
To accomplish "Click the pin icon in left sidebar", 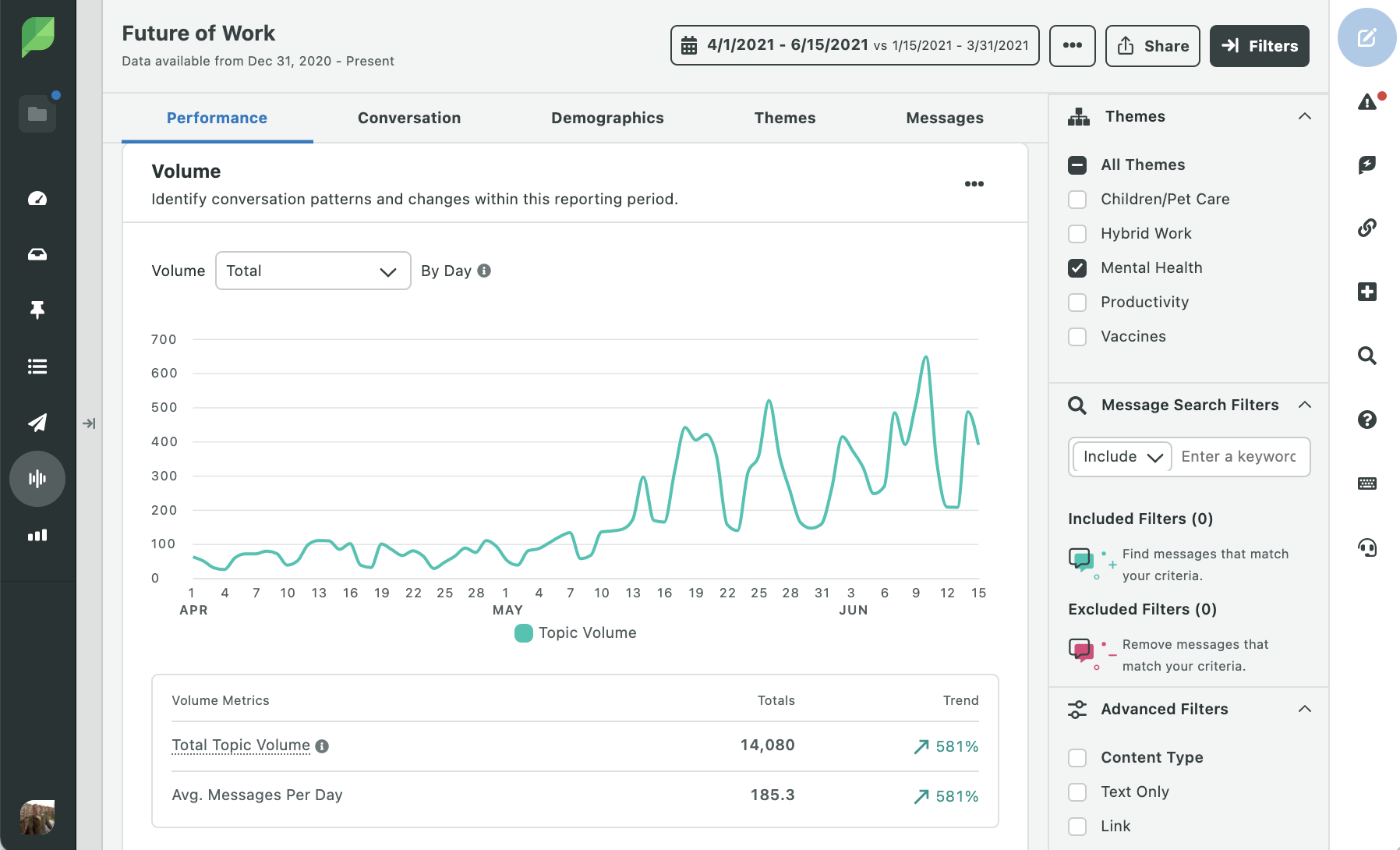I will point(37,310).
